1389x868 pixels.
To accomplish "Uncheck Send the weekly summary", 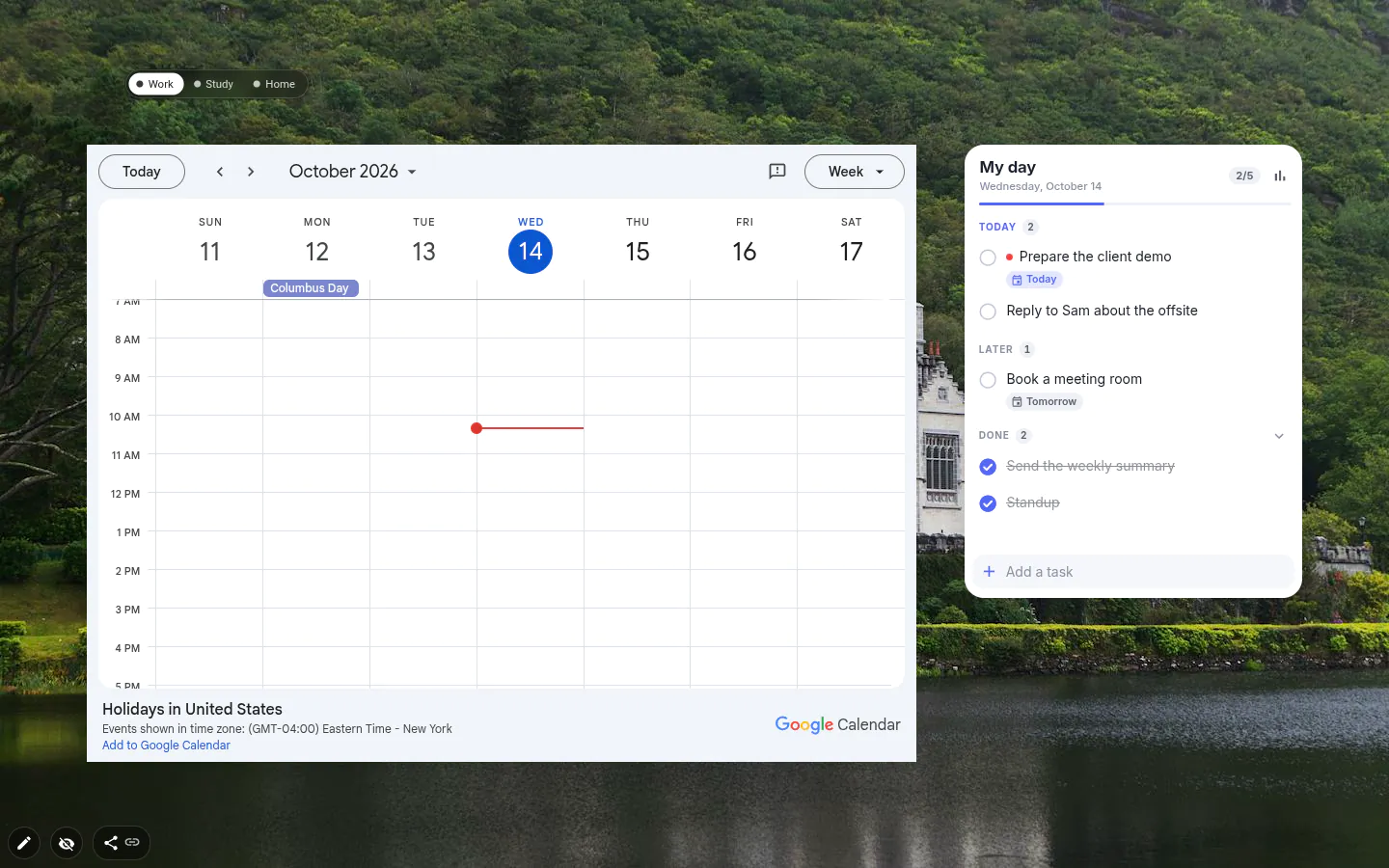I will pos(988,467).
